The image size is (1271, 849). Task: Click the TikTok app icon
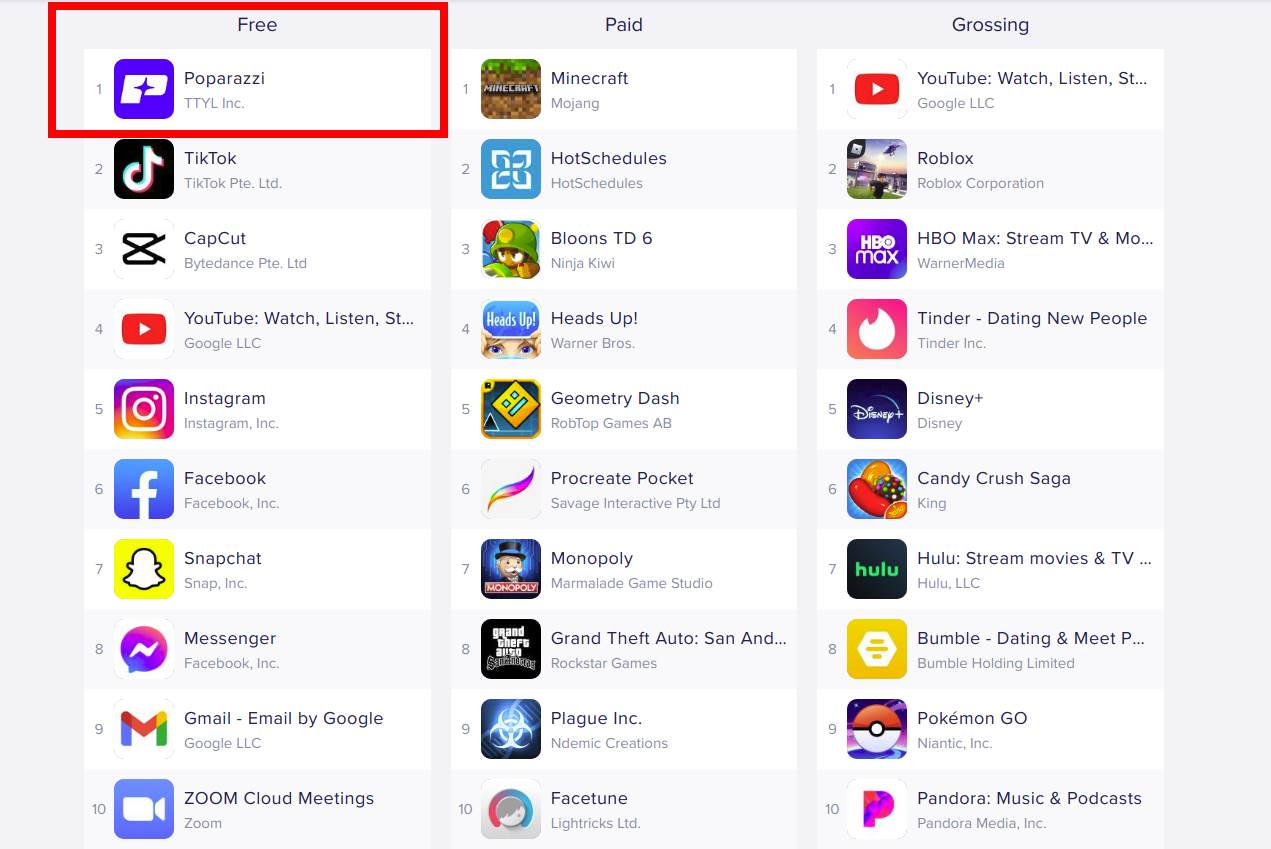pyautogui.click(x=144, y=169)
